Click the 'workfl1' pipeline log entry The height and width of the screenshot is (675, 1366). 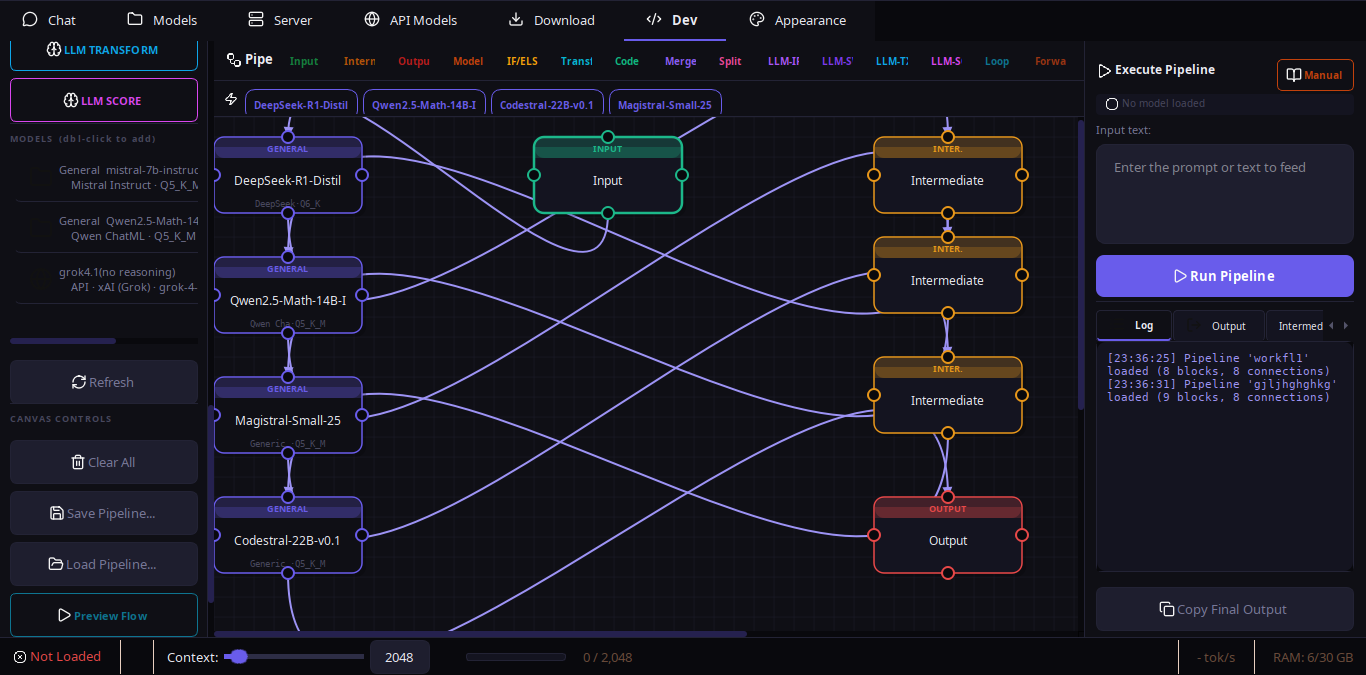point(1218,364)
